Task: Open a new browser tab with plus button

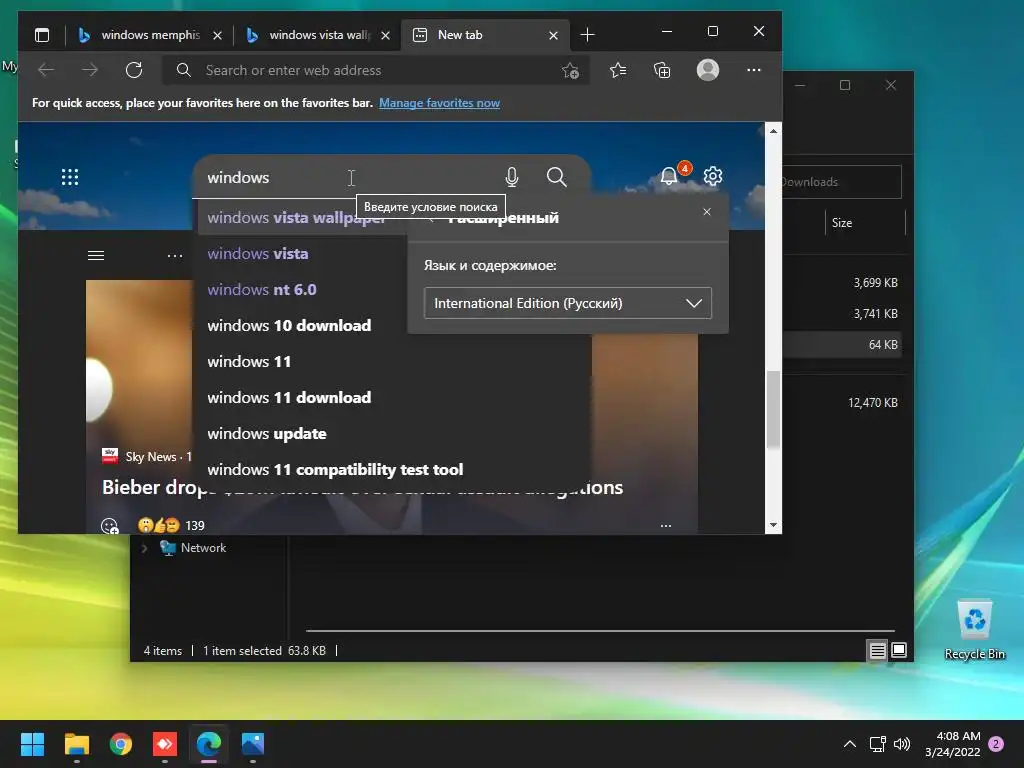Action: [587, 35]
